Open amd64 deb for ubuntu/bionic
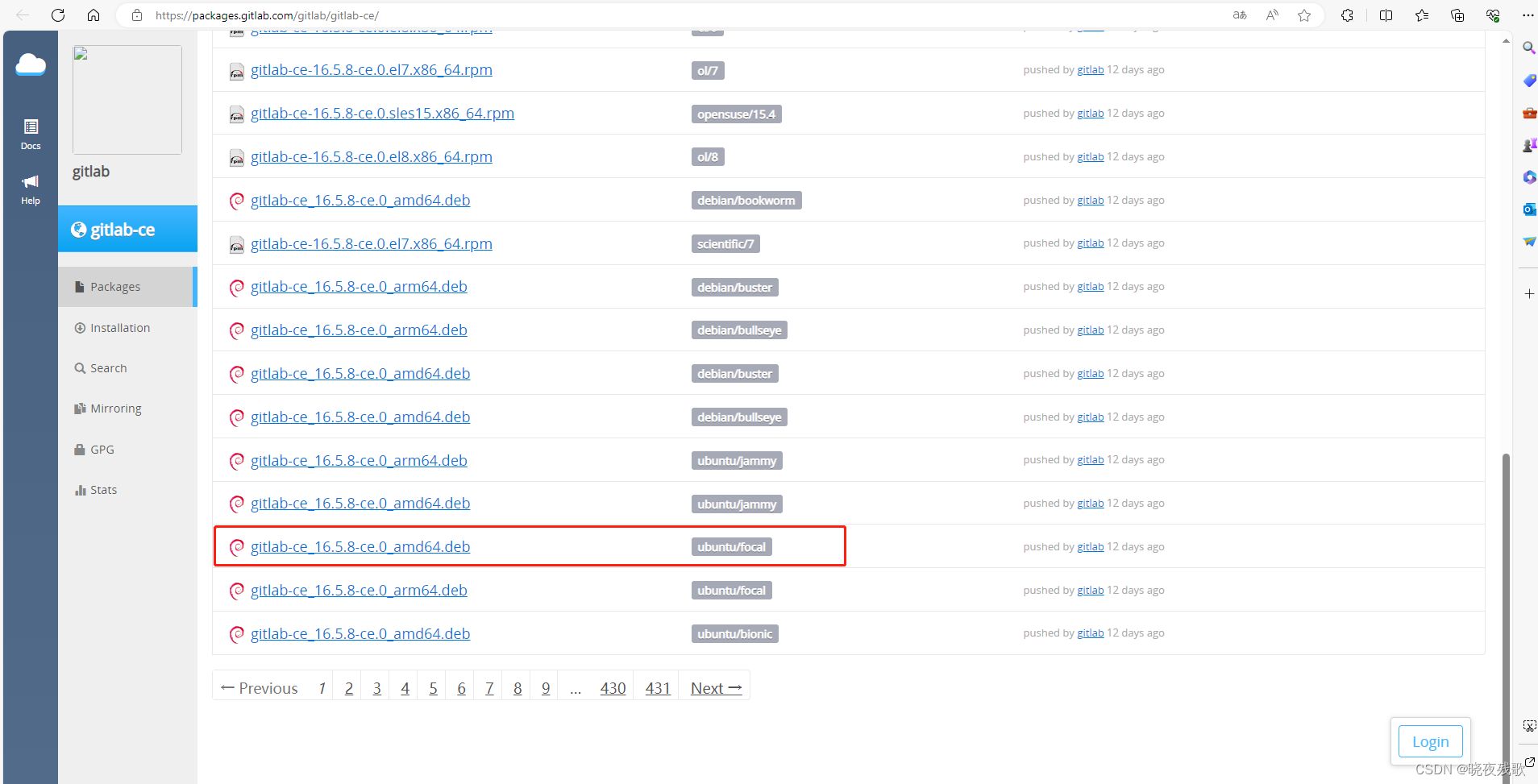Screen dimensions: 1538x784 [360, 634]
